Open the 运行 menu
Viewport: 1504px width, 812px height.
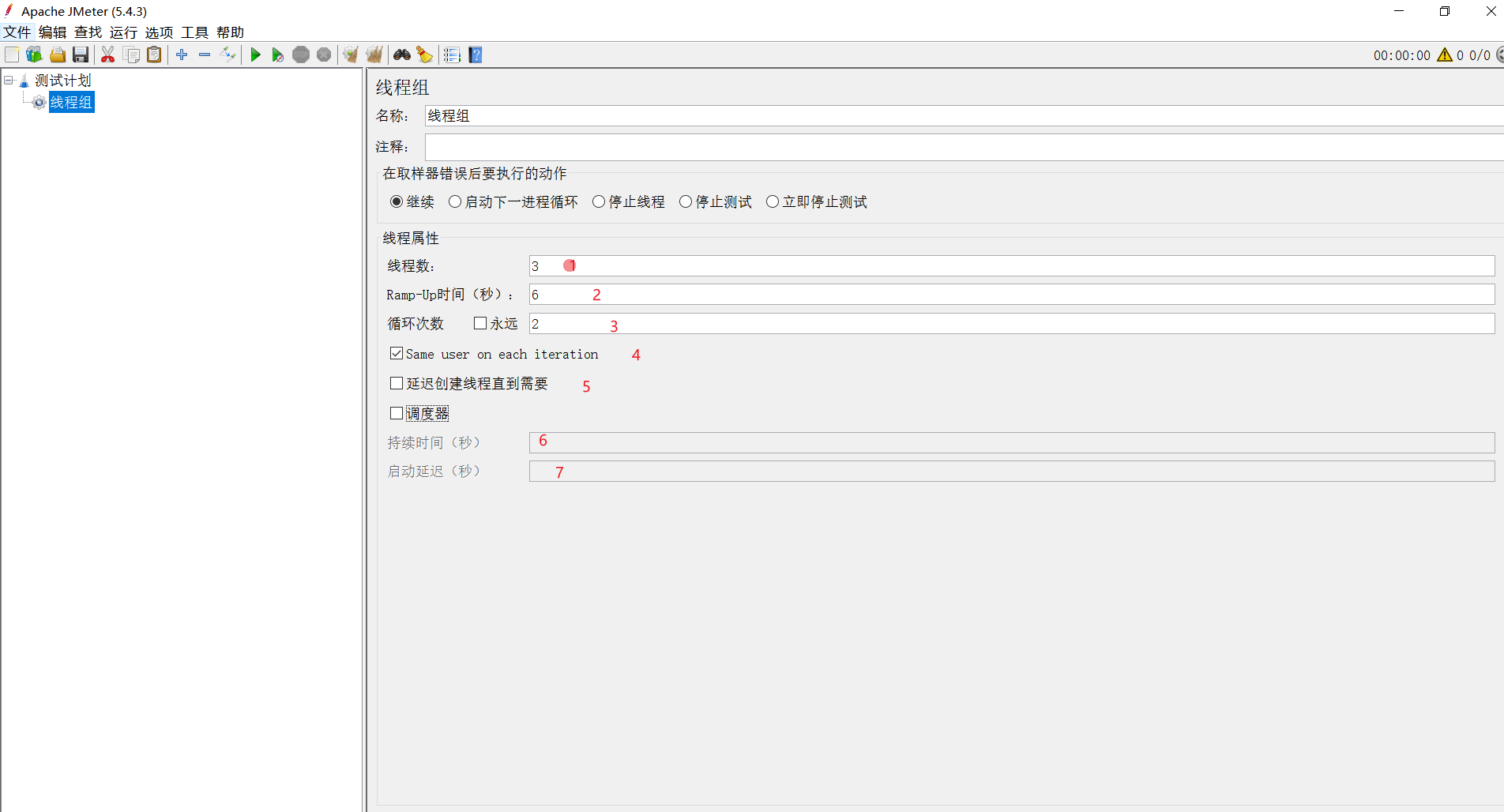point(123,32)
